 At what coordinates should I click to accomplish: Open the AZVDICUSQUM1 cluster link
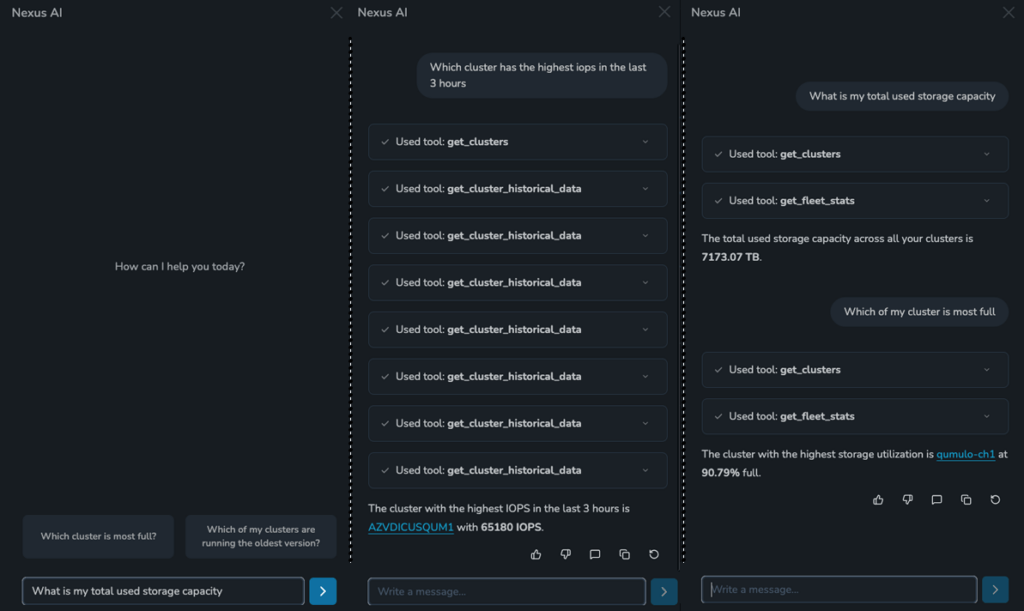click(x=410, y=527)
